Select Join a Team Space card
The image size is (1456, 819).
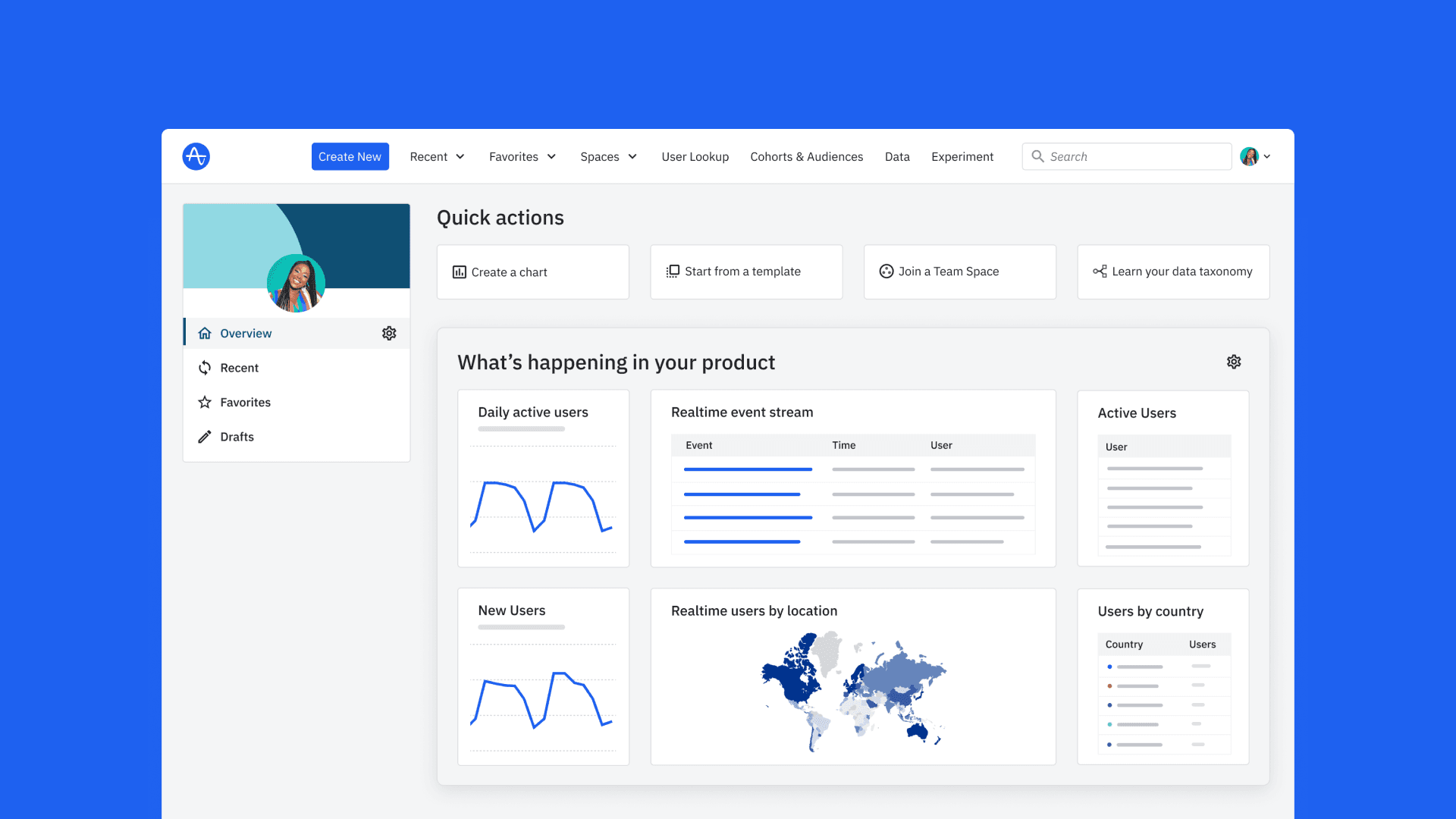coord(959,271)
